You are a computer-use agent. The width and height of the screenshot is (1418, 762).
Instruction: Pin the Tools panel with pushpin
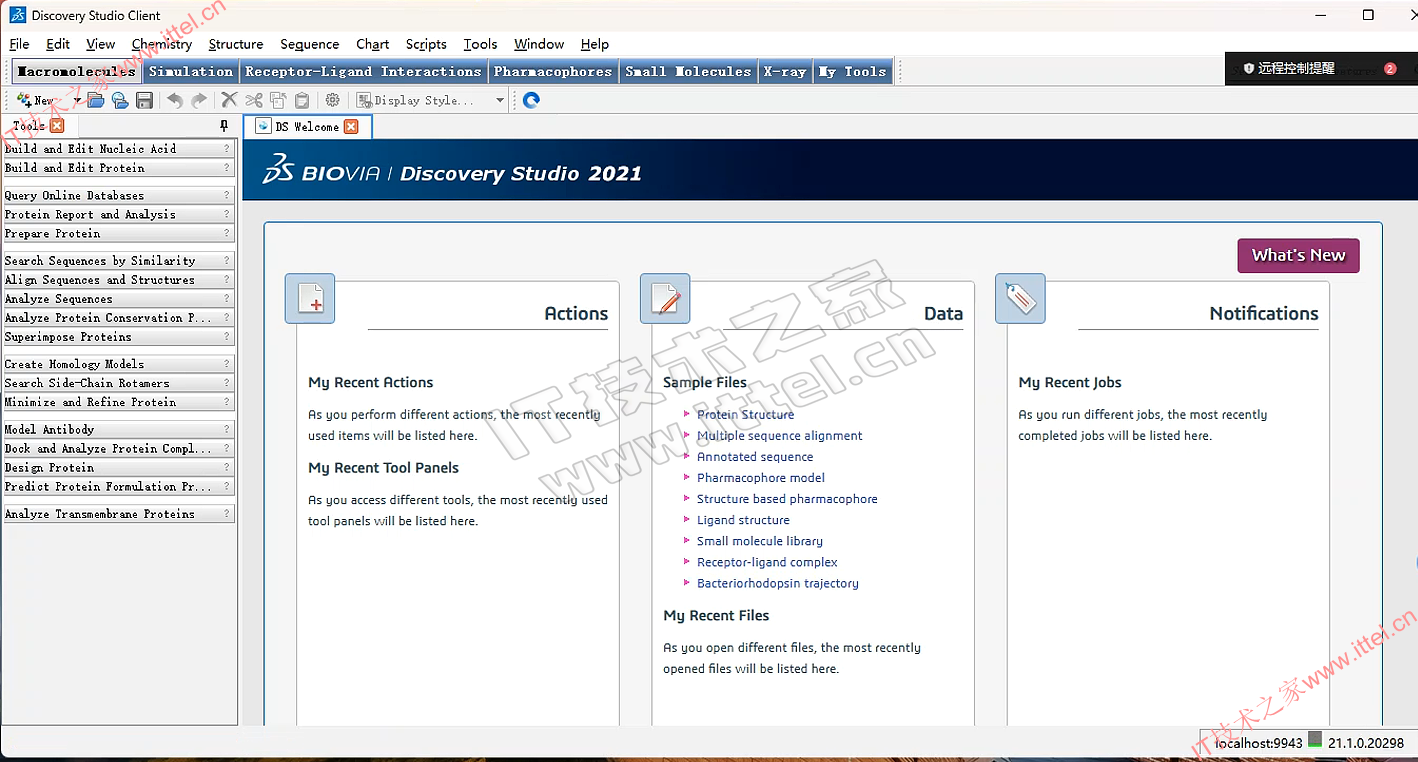224,126
